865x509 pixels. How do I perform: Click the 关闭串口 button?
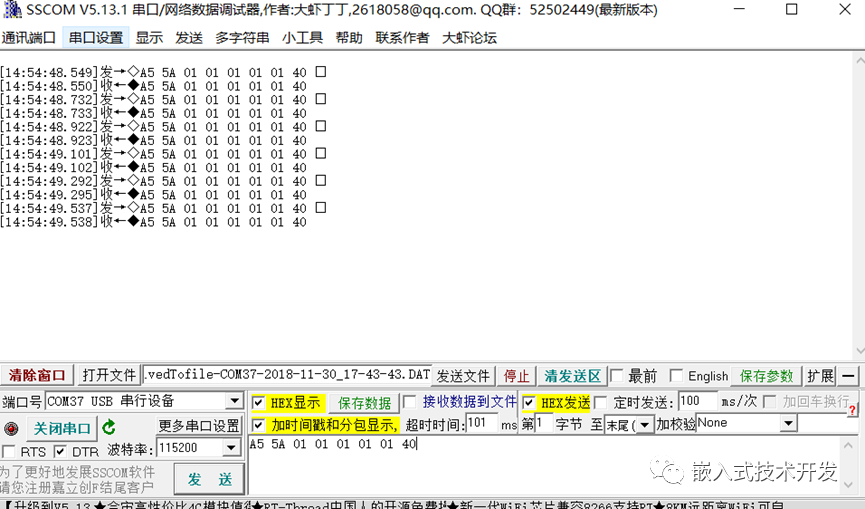(x=62, y=428)
